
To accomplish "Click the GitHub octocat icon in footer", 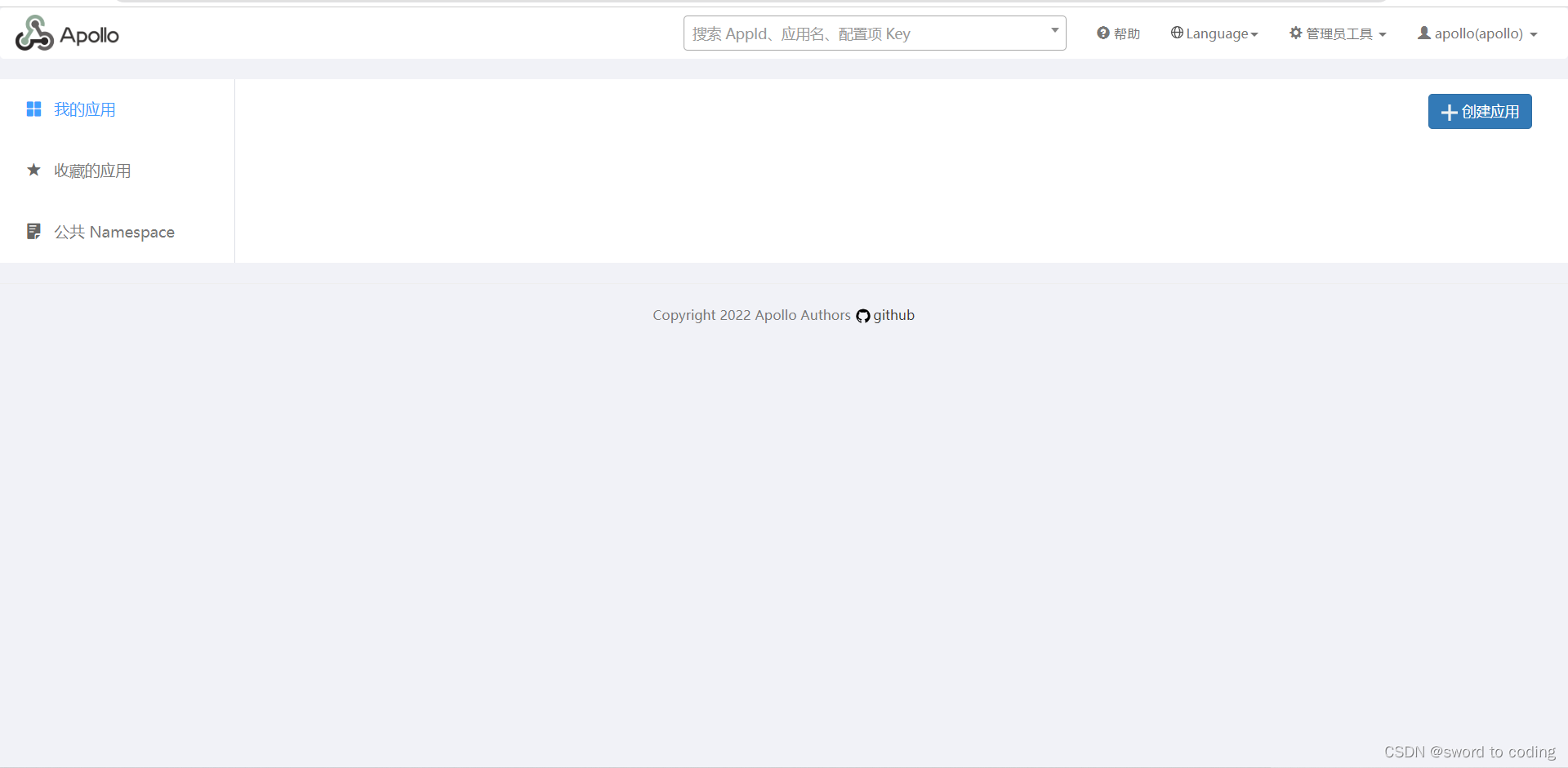I will (863, 316).
